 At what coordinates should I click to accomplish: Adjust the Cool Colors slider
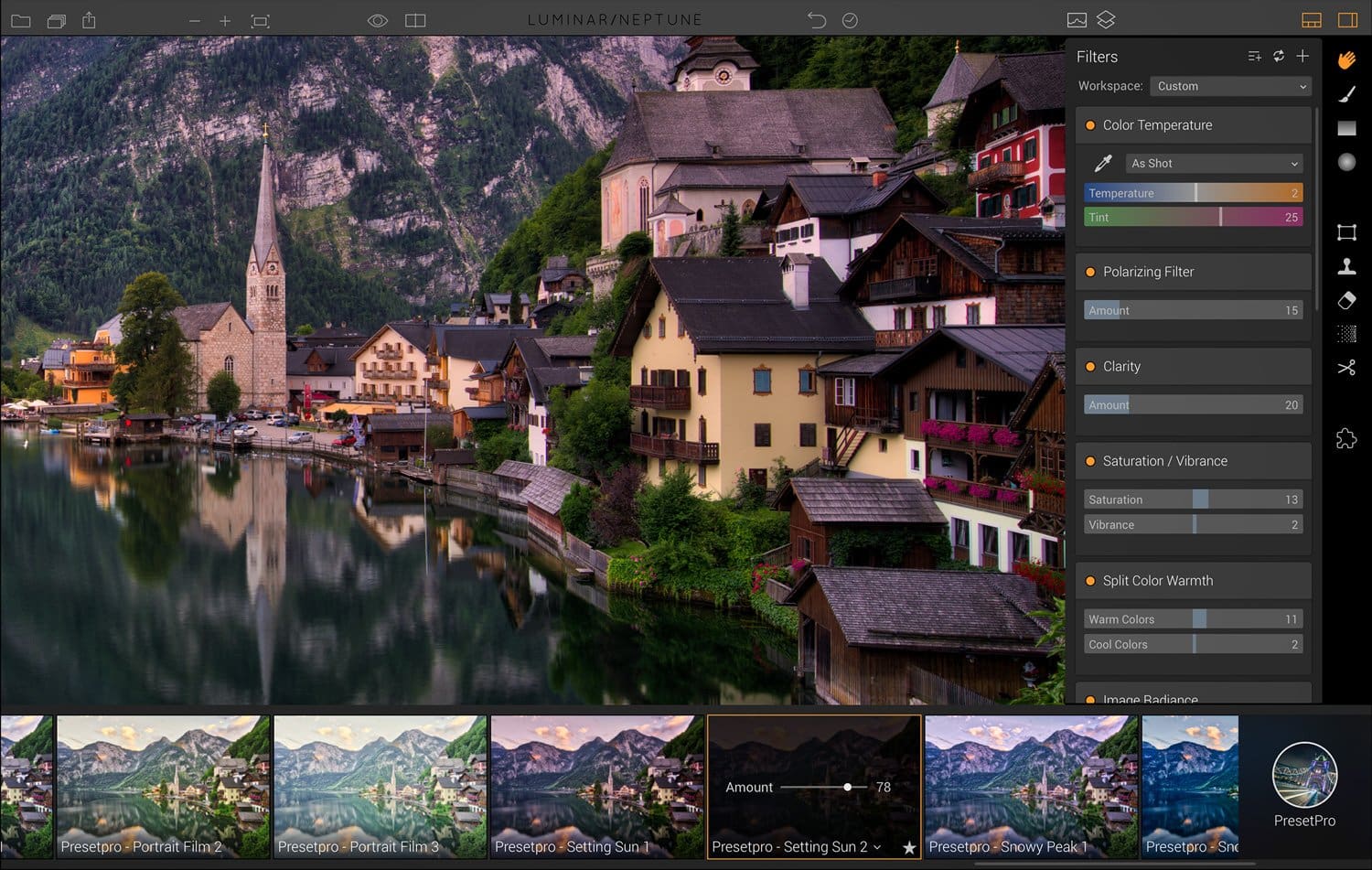pyautogui.click(x=1194, y=645)
